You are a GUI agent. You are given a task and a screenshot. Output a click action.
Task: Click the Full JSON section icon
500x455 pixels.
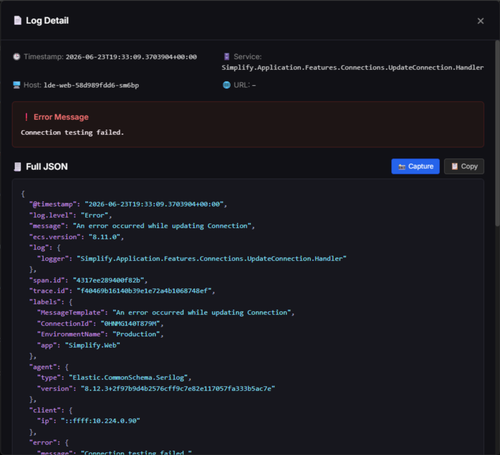[17, 167]
